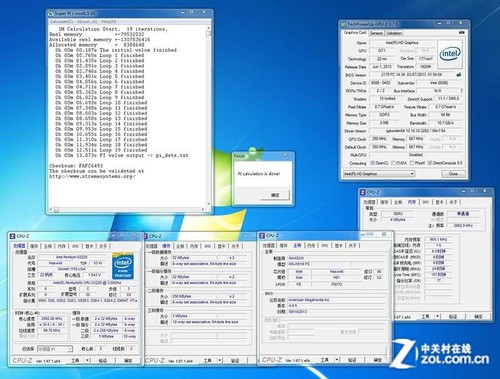Image resolution: width=500 pixels, height=379 pixels.
Task: Click Super PI's horizontal scroll-right arrow
Action: 203,209
